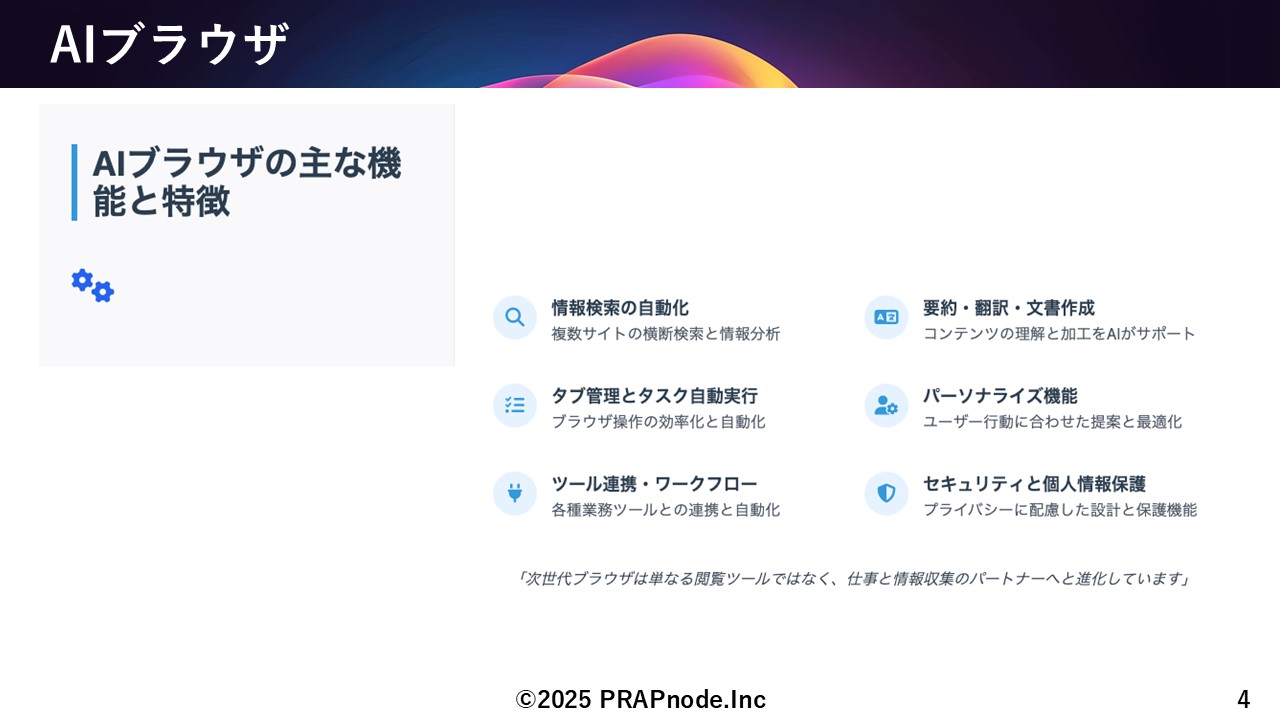The width and height of the screenshot is (1280, 720).
Task: Click the パーソナライズ機能 heading
Action: point(1000,396)
